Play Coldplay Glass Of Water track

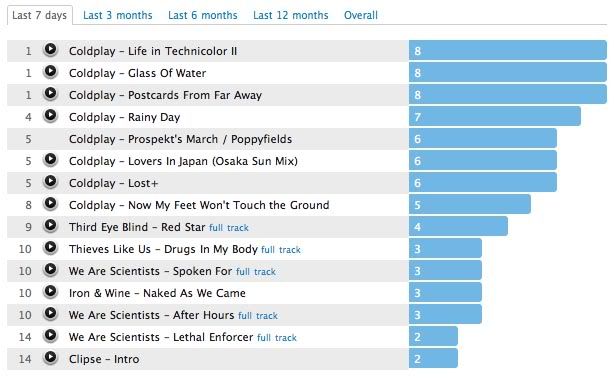click(x=51, y=72)
